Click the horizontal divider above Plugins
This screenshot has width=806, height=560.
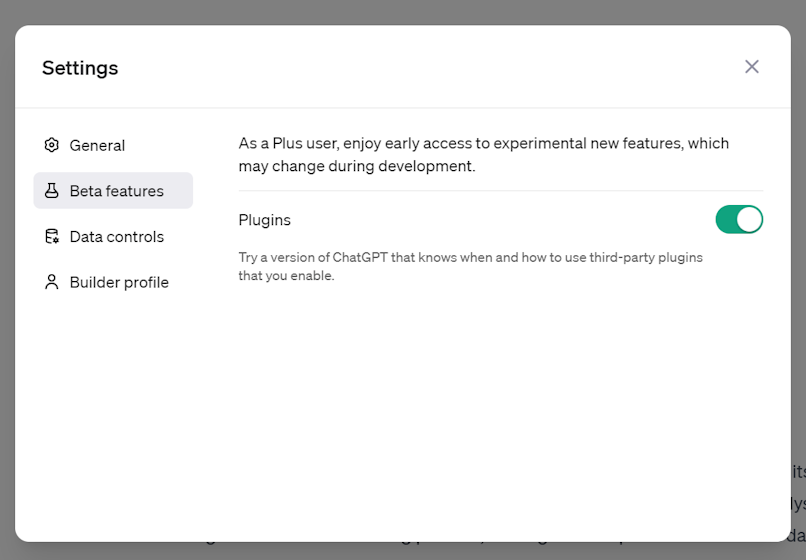pos(501,191)
